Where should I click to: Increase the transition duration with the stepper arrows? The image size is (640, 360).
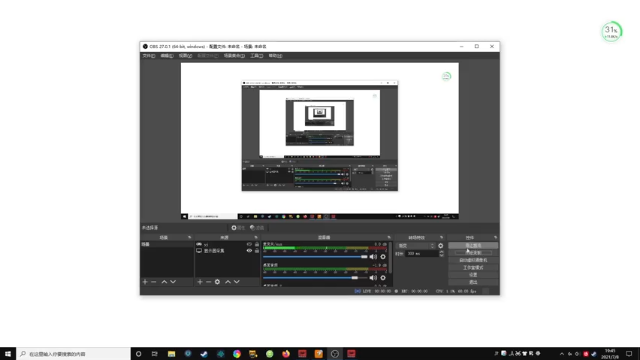click(x=441, y=252)
